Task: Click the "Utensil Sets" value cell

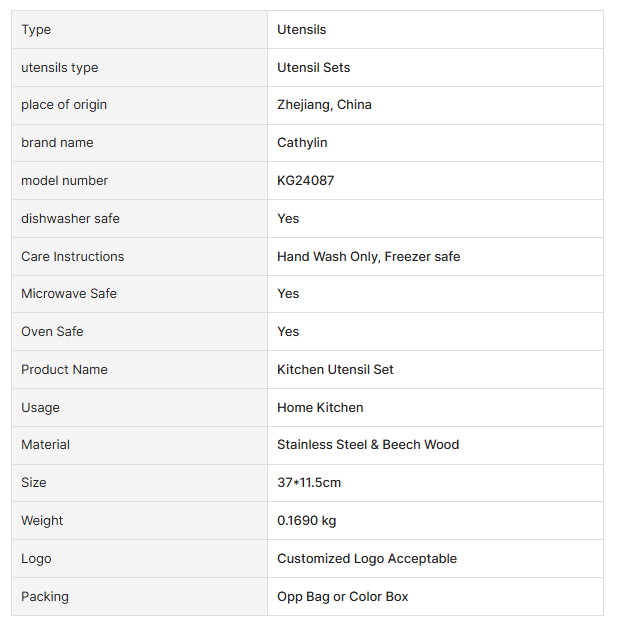Action: (x=313, y=67)
